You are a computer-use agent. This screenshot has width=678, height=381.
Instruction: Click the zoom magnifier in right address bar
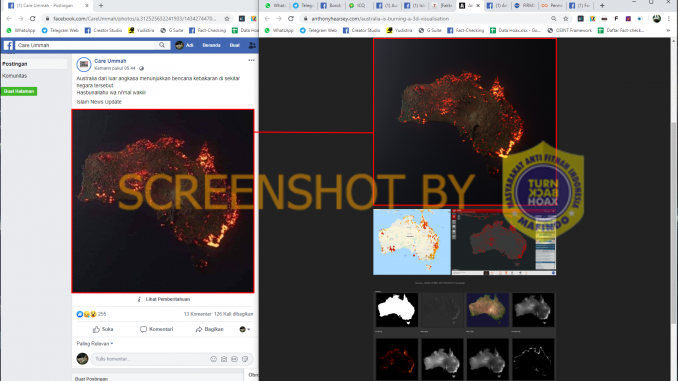[x=553, y=19]
